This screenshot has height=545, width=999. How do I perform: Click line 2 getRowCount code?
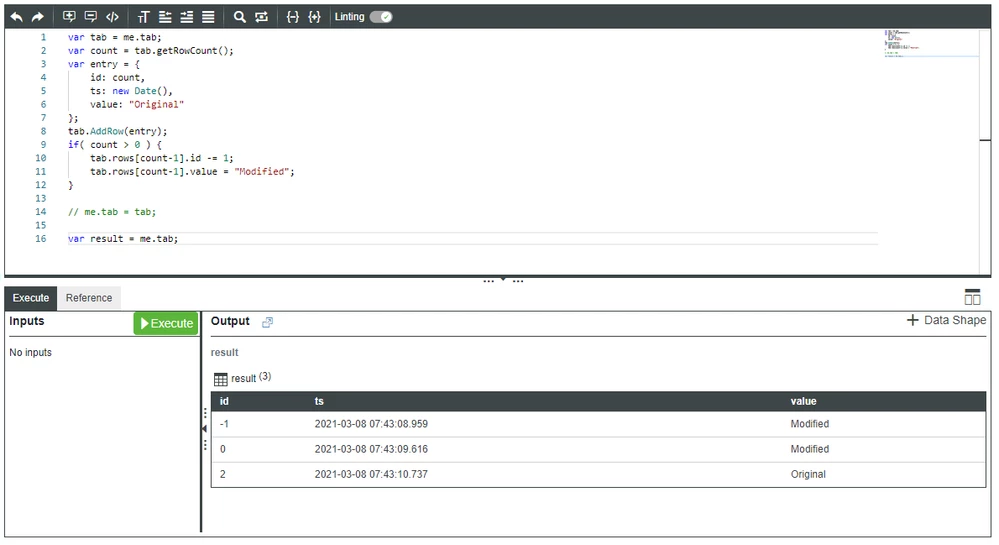pos(151,50)
